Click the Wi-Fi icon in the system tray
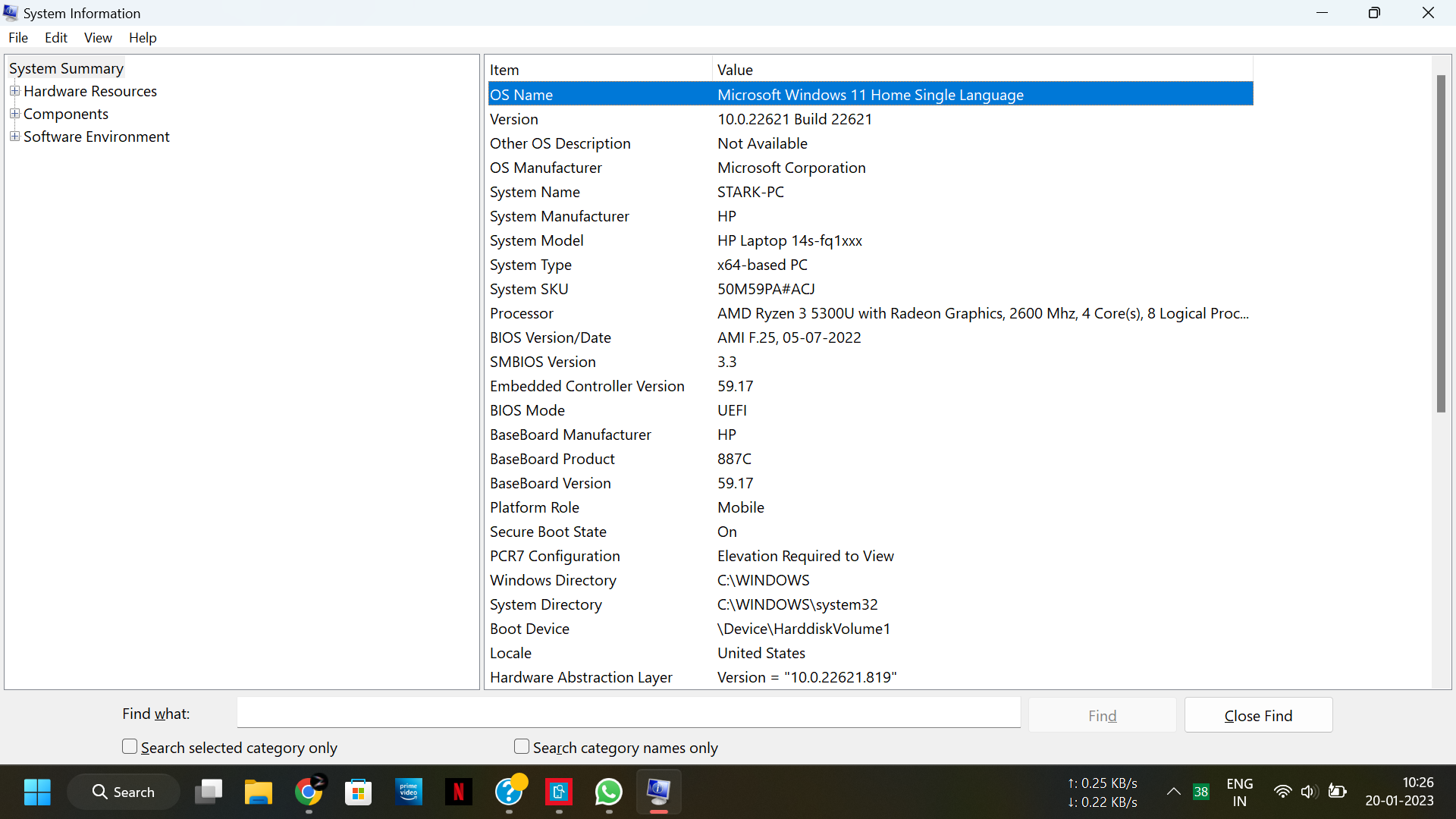Image resolution: width=1456 pixels, height=819 pixels. [1282, 792]
